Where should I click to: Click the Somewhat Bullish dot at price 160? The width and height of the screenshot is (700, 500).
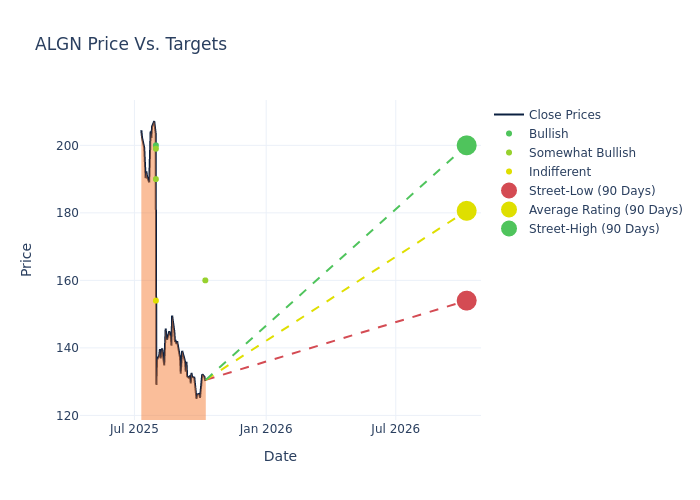click(x=205, y=280)
